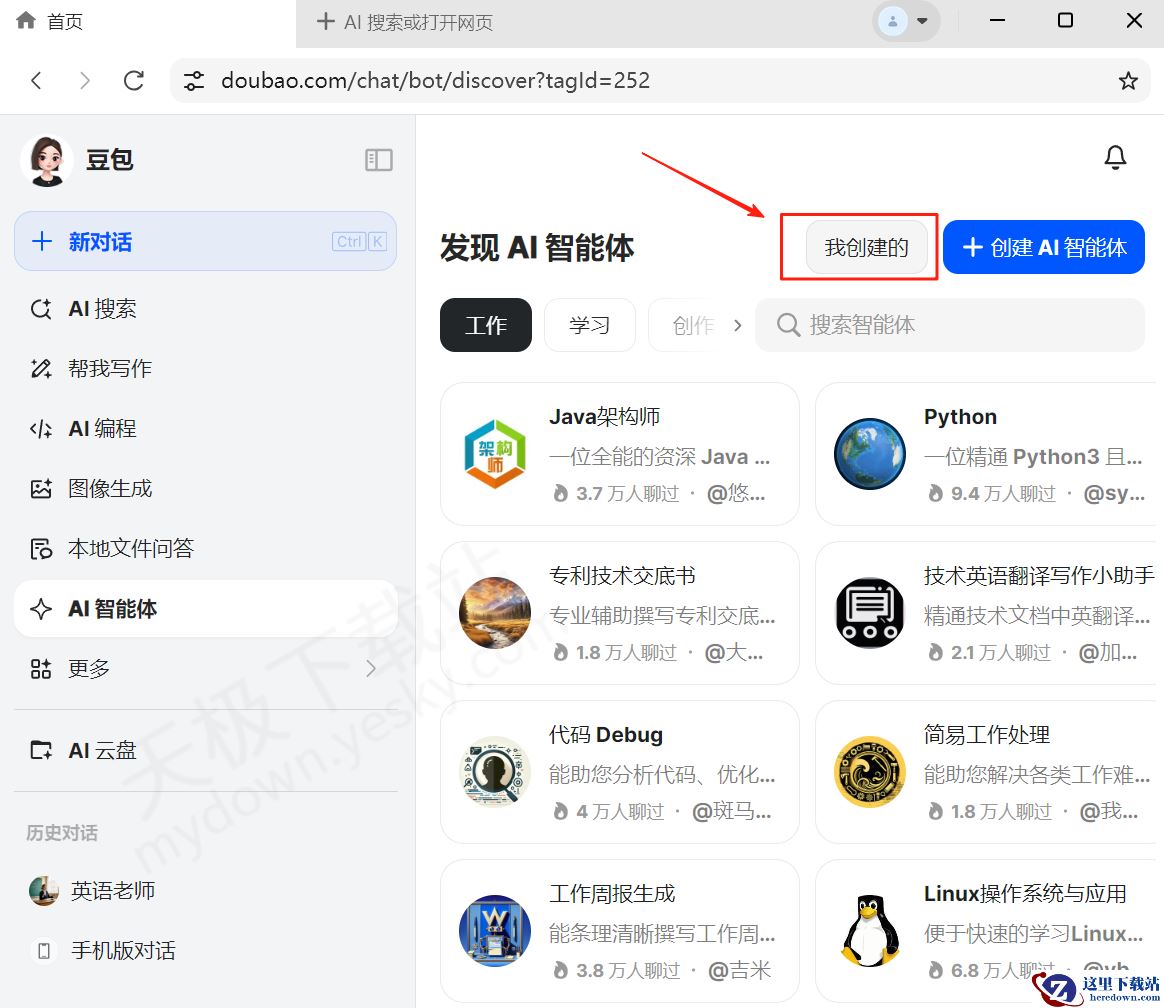Open the 工作周报生成 agent title

[612, 894]
